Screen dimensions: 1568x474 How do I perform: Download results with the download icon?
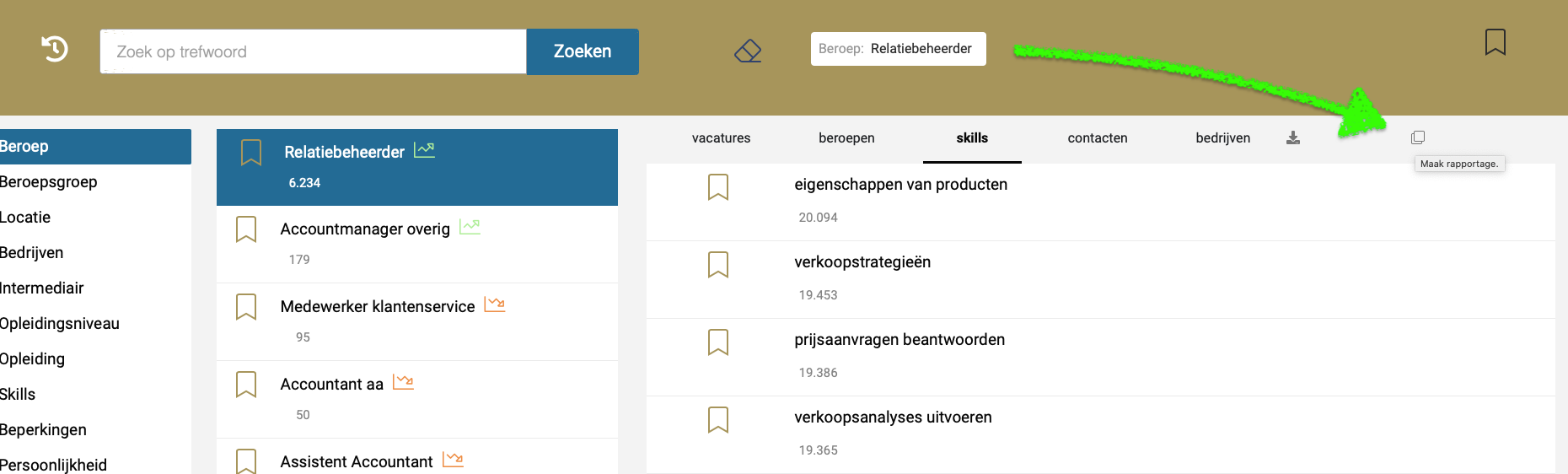pyautogui.click(x=1292, y=138)
